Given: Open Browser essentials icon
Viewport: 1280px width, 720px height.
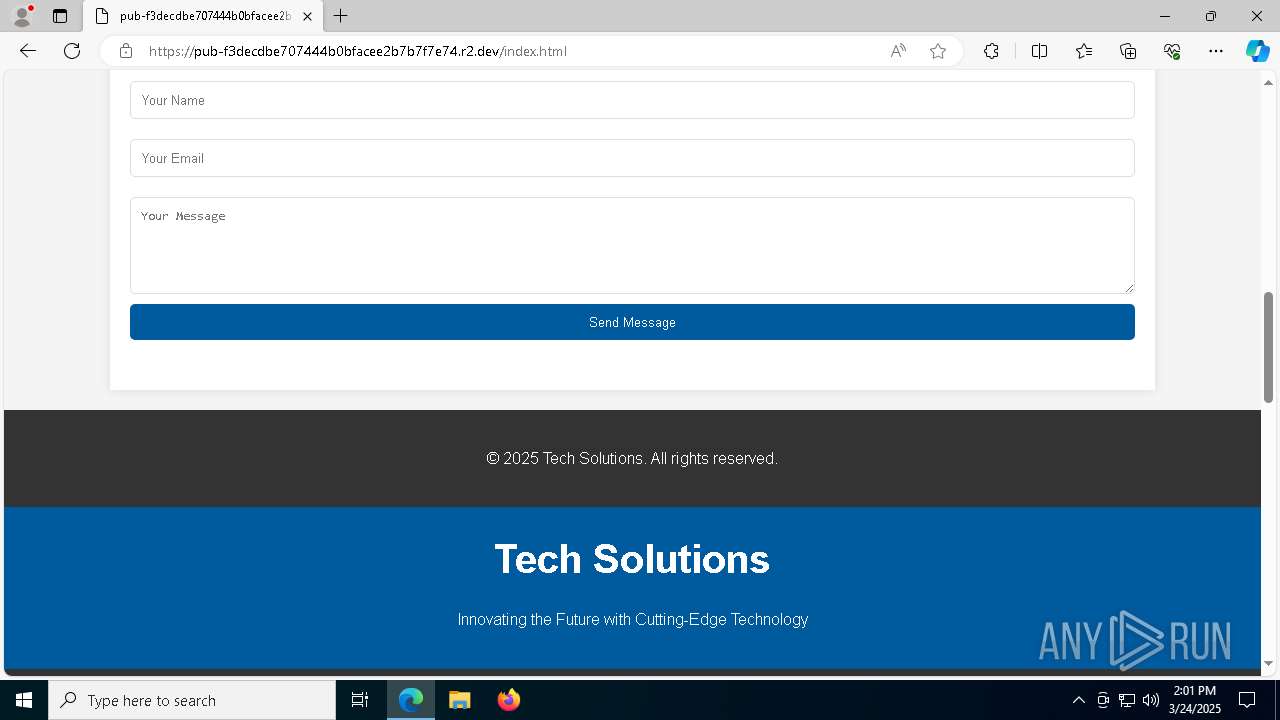Looking at the screenshot, I should (x=1172, y=51).
